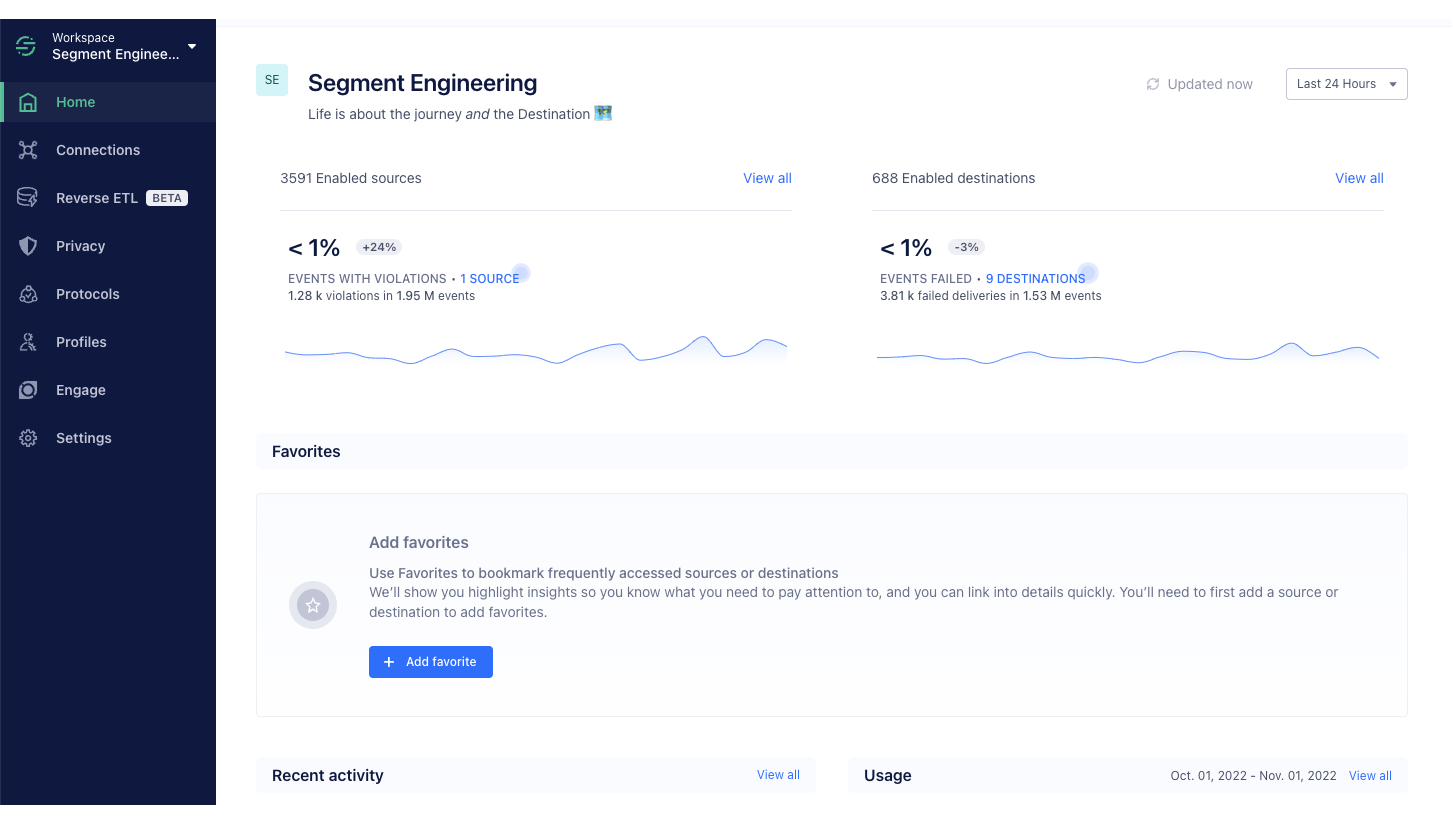This screenshot has height=817, width=1453.
Task: View all Recent activity
Action: pyautogui.click(x=778, y=775)
